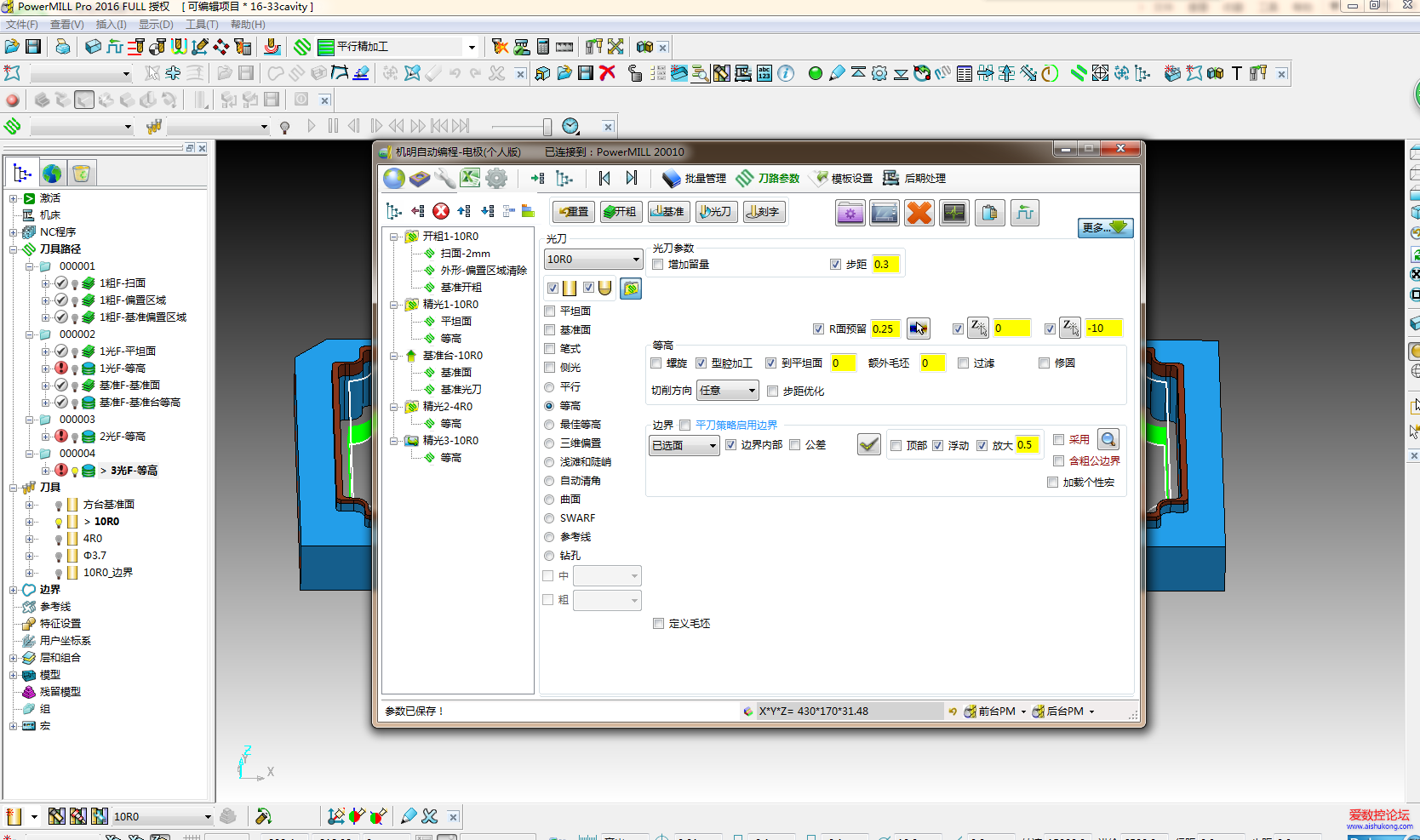Click the globe icon in the dialog toolbar

coord(394,178)
